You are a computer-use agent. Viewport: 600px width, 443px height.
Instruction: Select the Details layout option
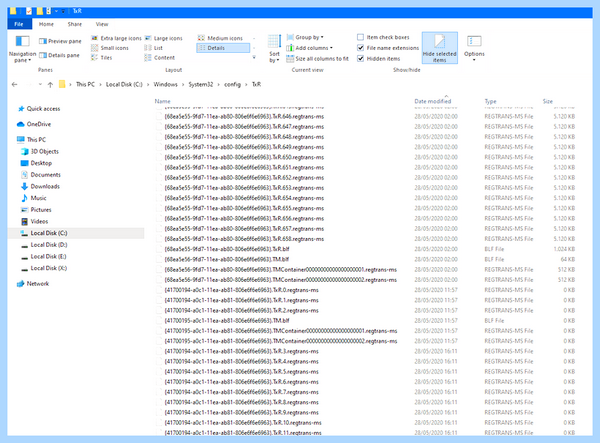point(223,48)
